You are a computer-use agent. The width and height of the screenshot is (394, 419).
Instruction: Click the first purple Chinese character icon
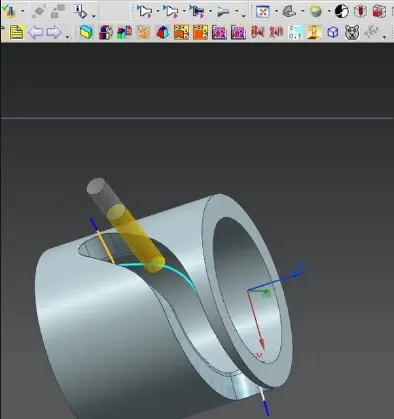[219, 33]
